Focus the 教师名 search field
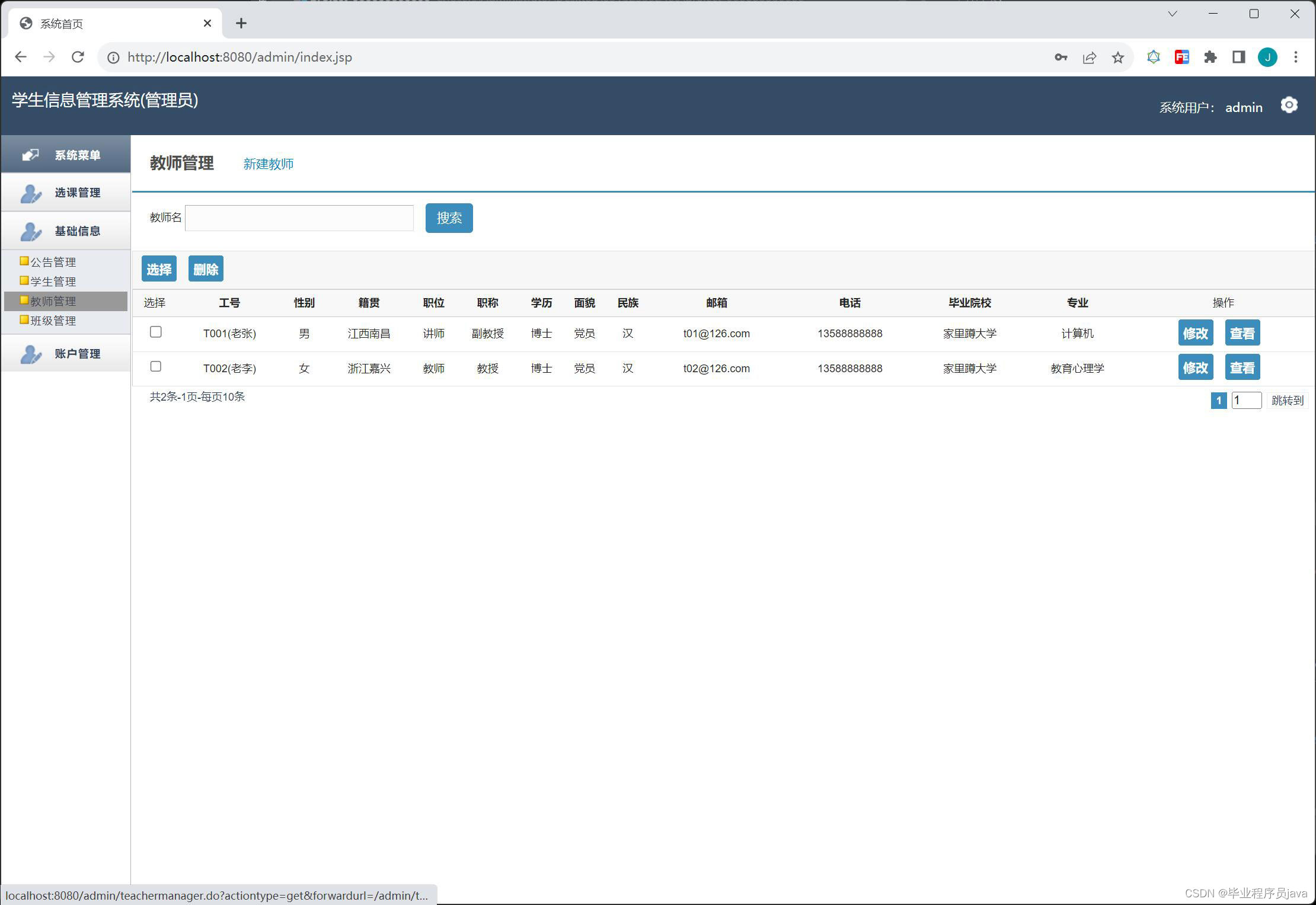The width and height of the screenshot is (1316, 905). coord(299,218)
